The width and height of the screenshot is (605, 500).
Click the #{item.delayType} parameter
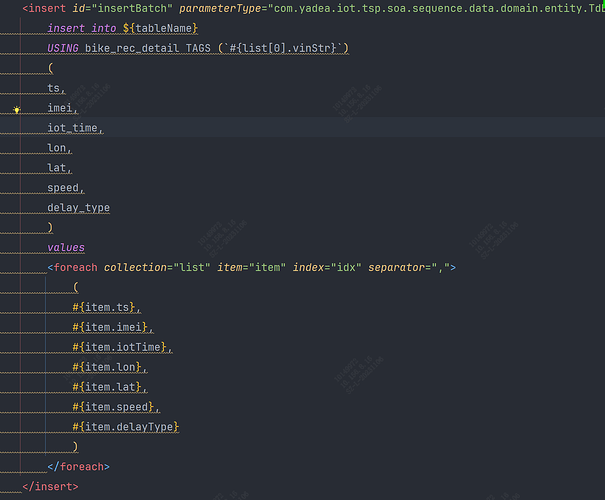[x=125, y=427]
